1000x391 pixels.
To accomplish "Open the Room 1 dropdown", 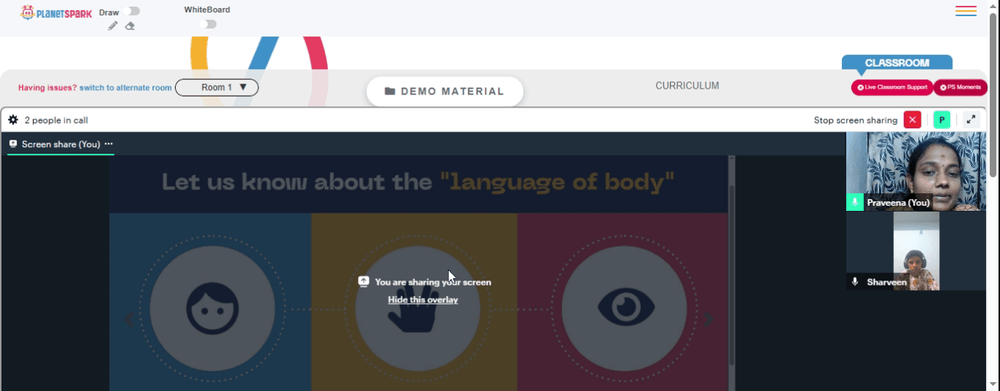I will pyautogui.click(x=217, y=87).
